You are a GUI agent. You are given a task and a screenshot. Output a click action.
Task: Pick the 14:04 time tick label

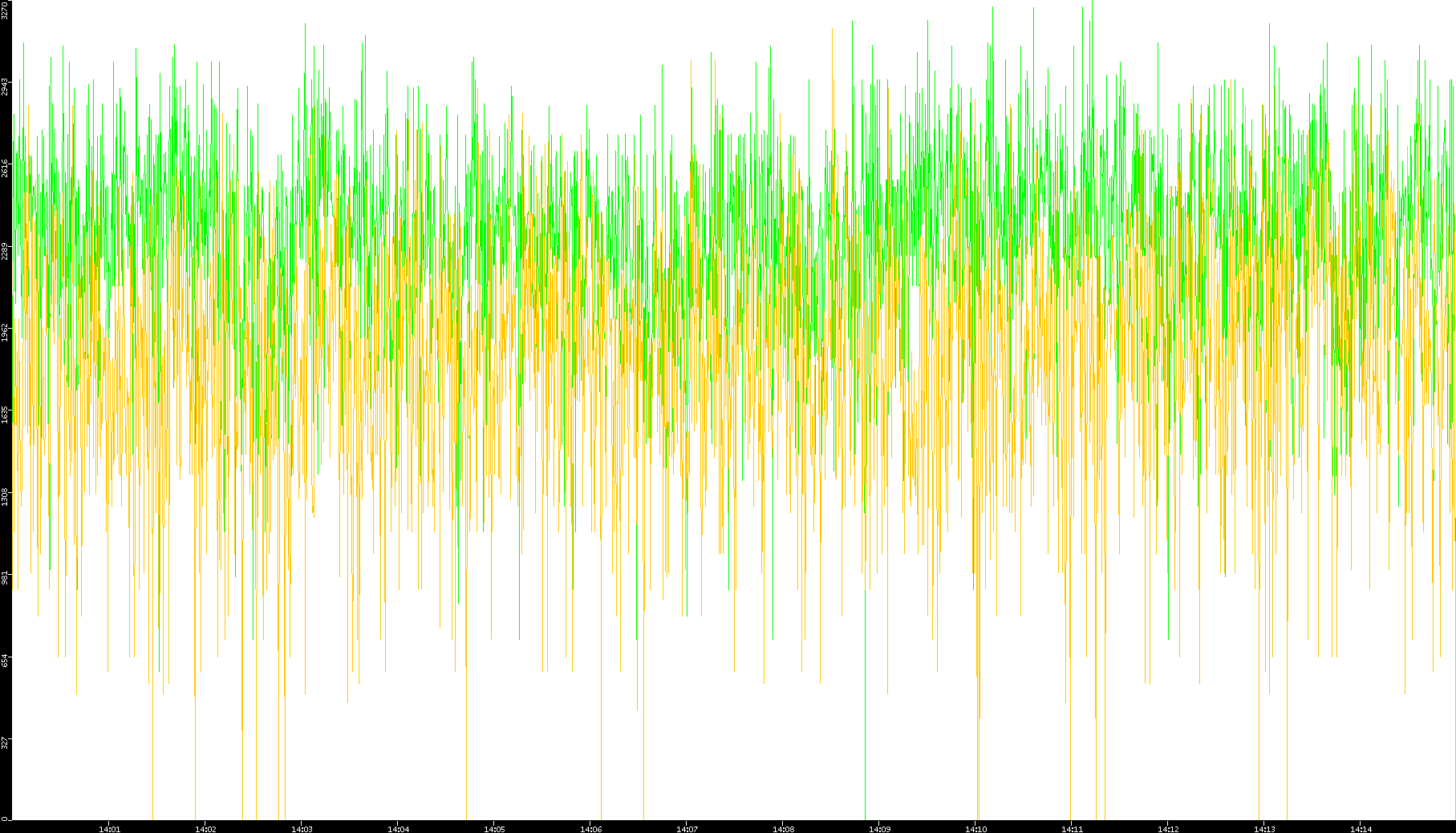(x=398, y=828)
